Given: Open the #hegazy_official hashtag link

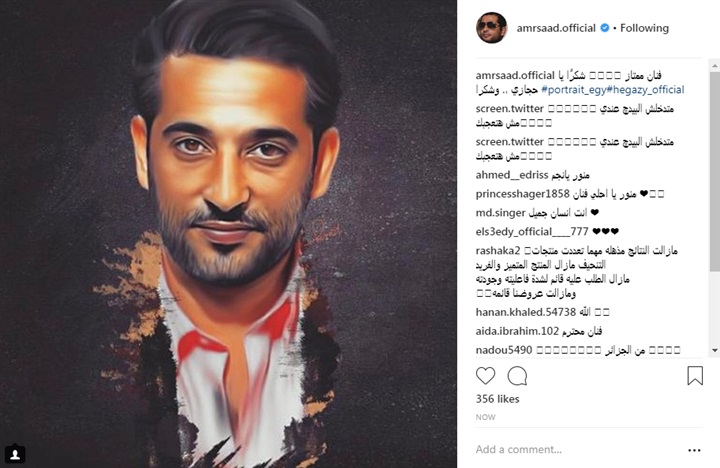Looking at the screenshot, I should pyautogui.click(x=645, y=90).
